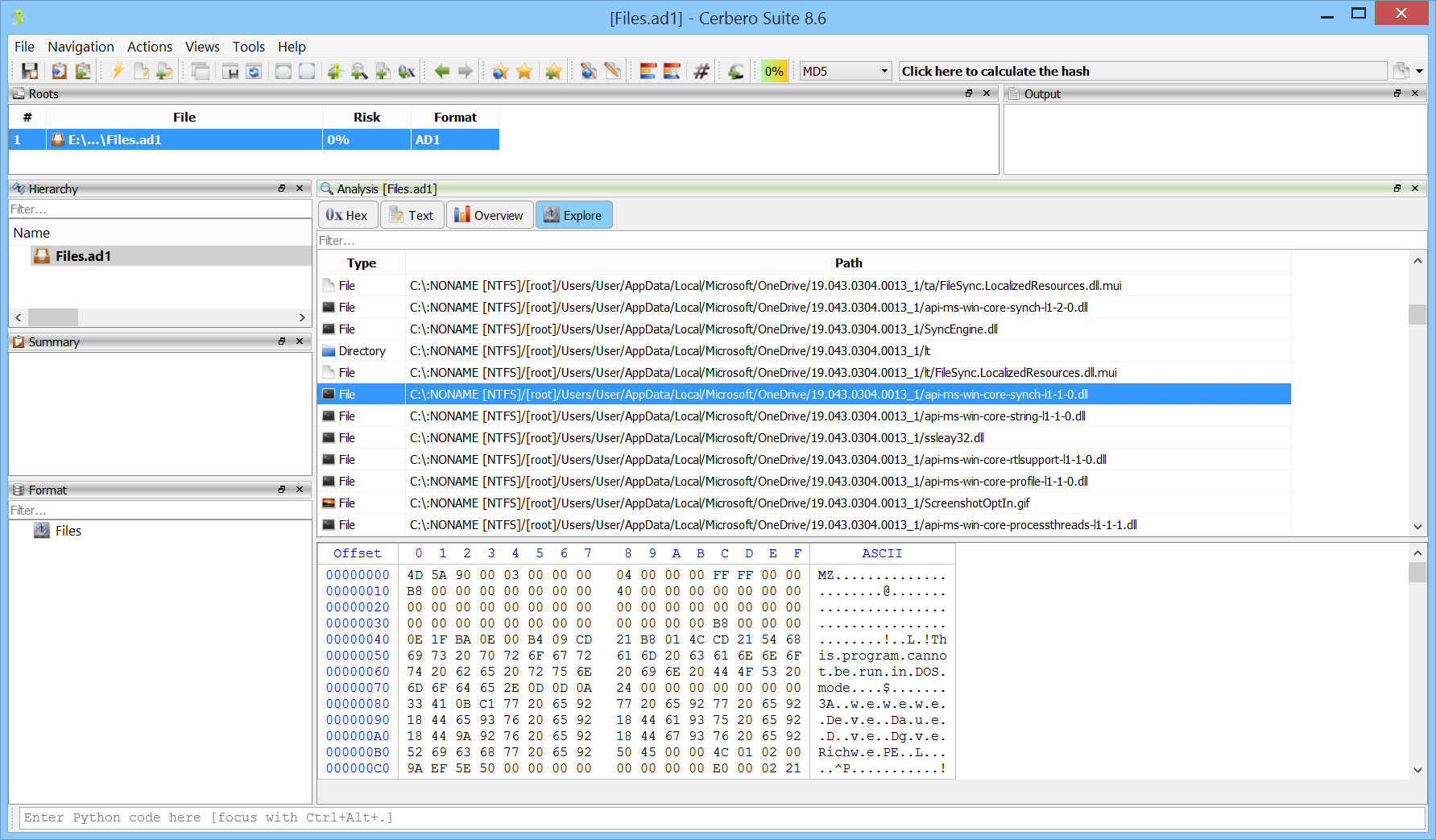The image size is (1436, 840).
Task: Click the magnifier with green plus icon
Action: coord(359,72)
